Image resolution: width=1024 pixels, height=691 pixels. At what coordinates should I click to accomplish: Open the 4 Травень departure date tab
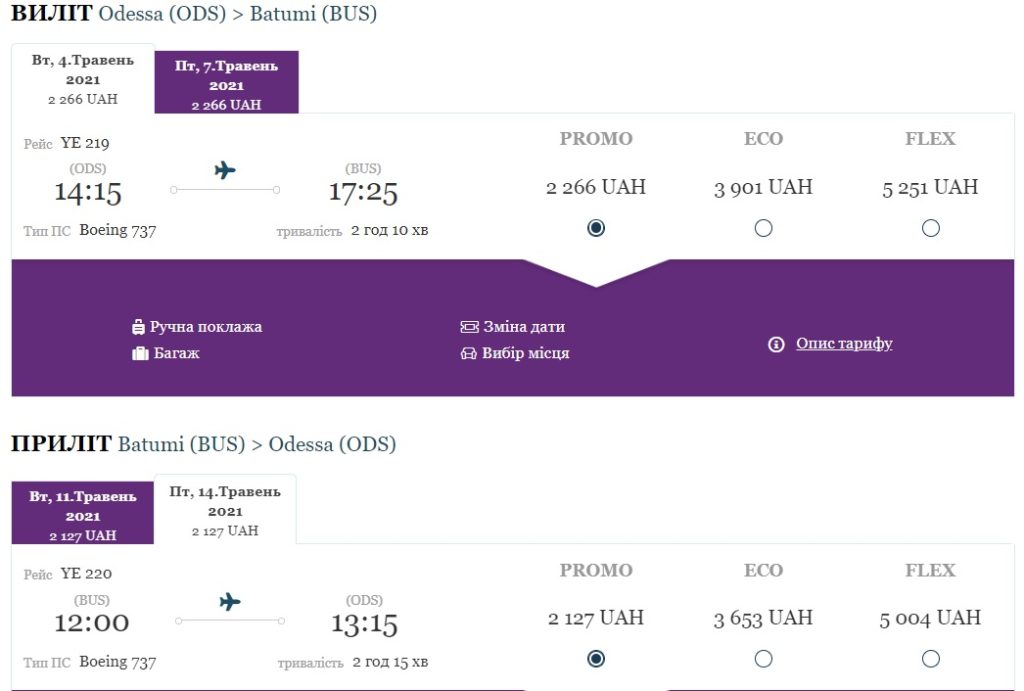[x=82, y=78]
